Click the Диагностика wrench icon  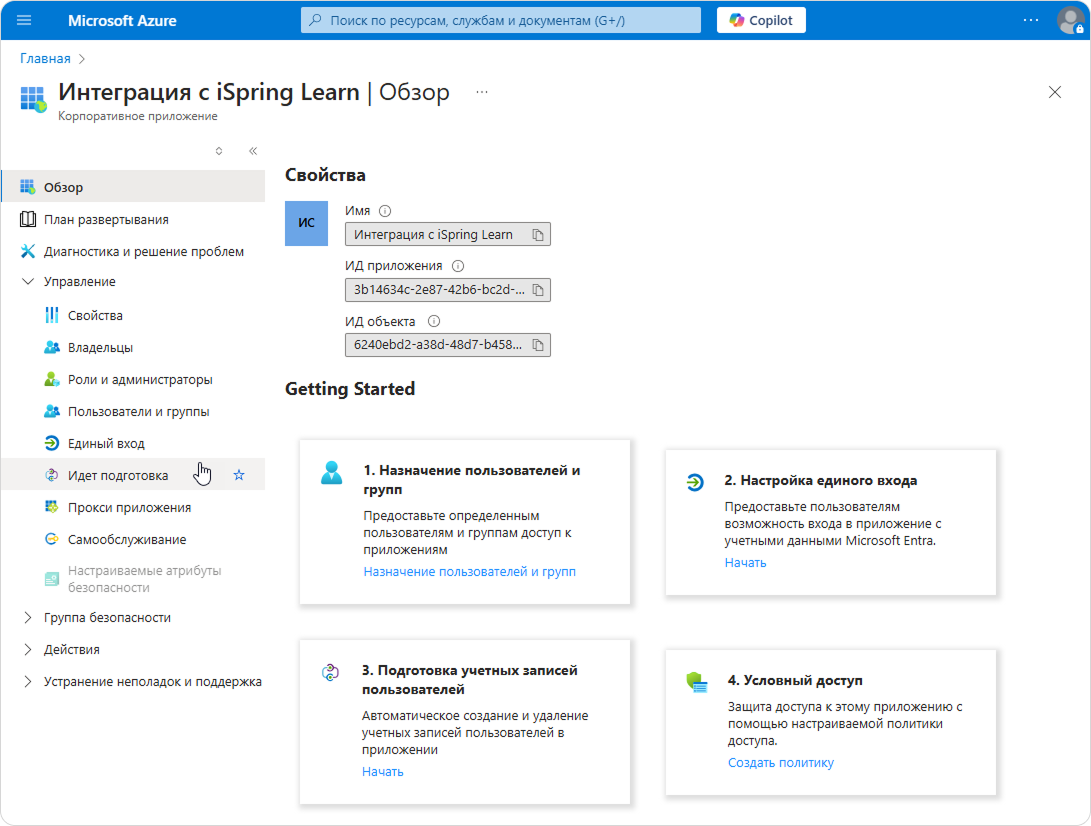[x=27, y=251]
